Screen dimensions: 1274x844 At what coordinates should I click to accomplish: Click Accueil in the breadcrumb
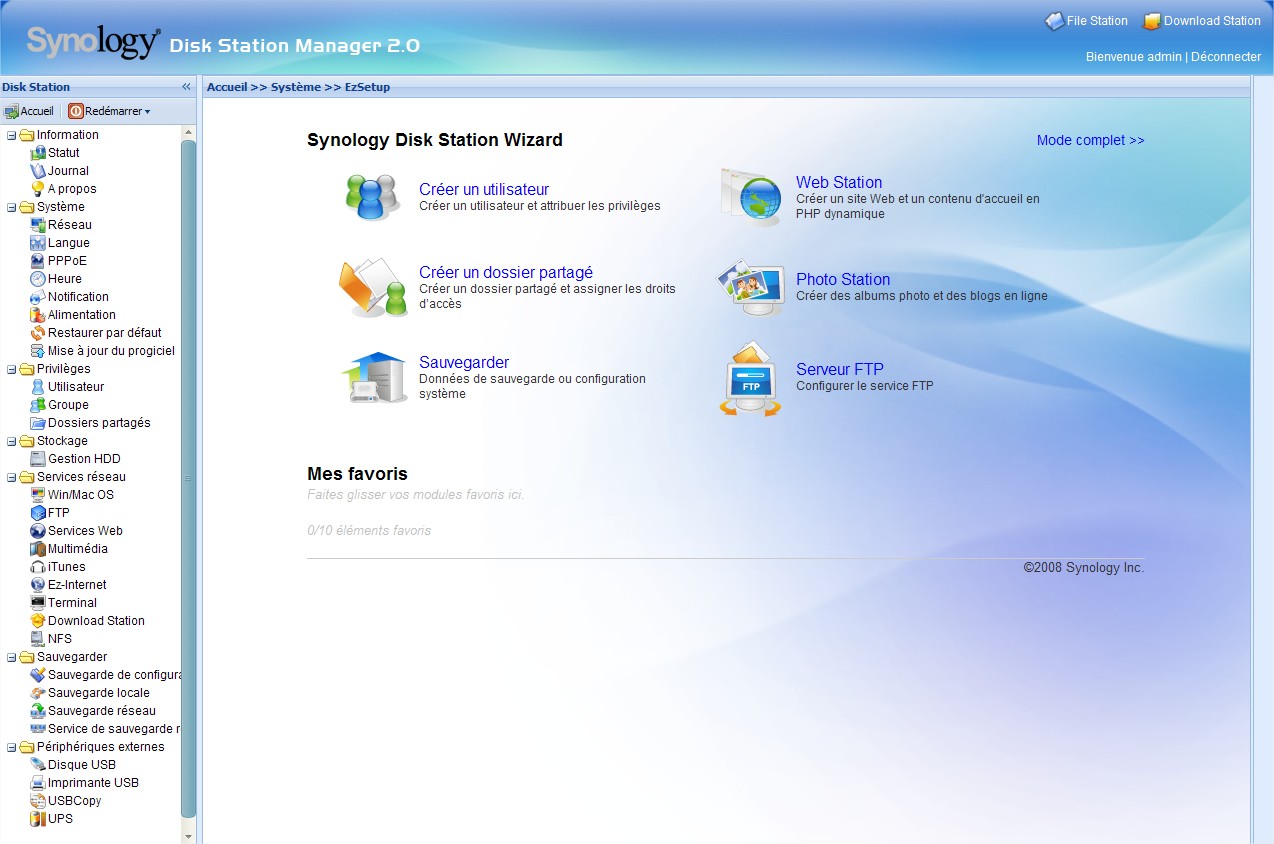227,87
